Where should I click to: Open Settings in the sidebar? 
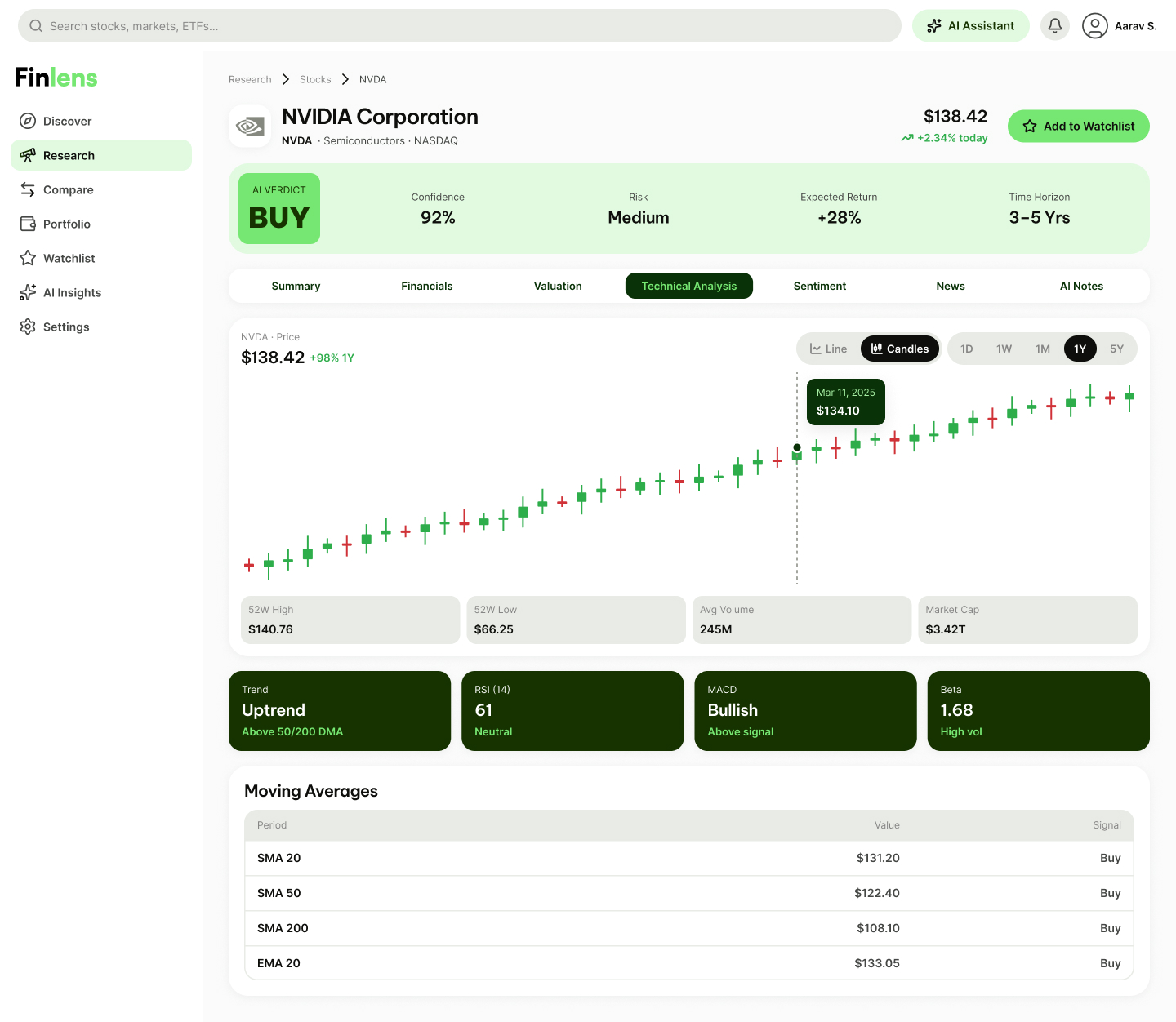coord(101,327)
